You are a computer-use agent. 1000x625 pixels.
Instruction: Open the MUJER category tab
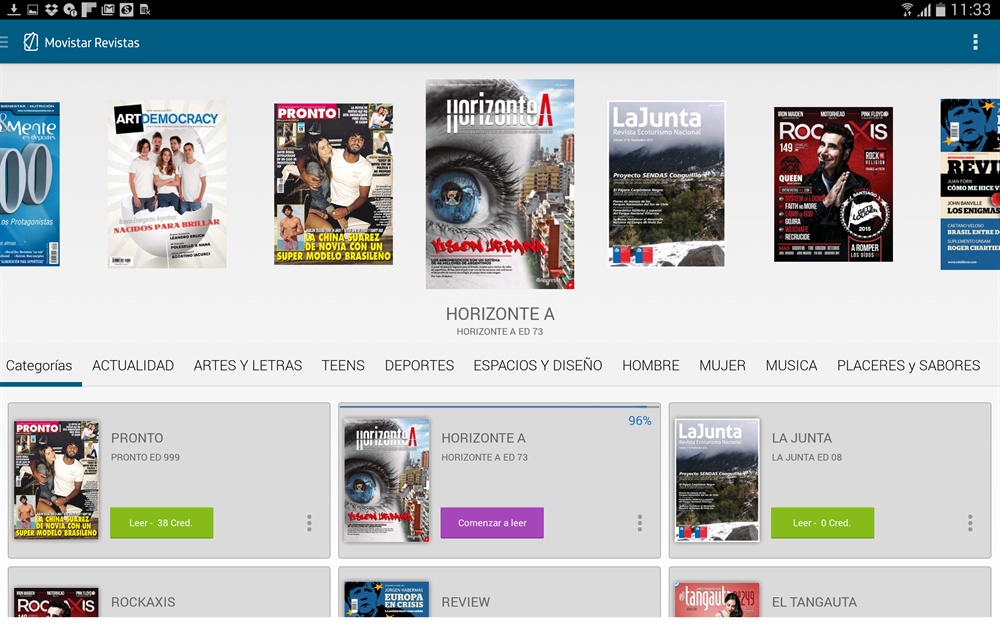[x=722, y=365]
